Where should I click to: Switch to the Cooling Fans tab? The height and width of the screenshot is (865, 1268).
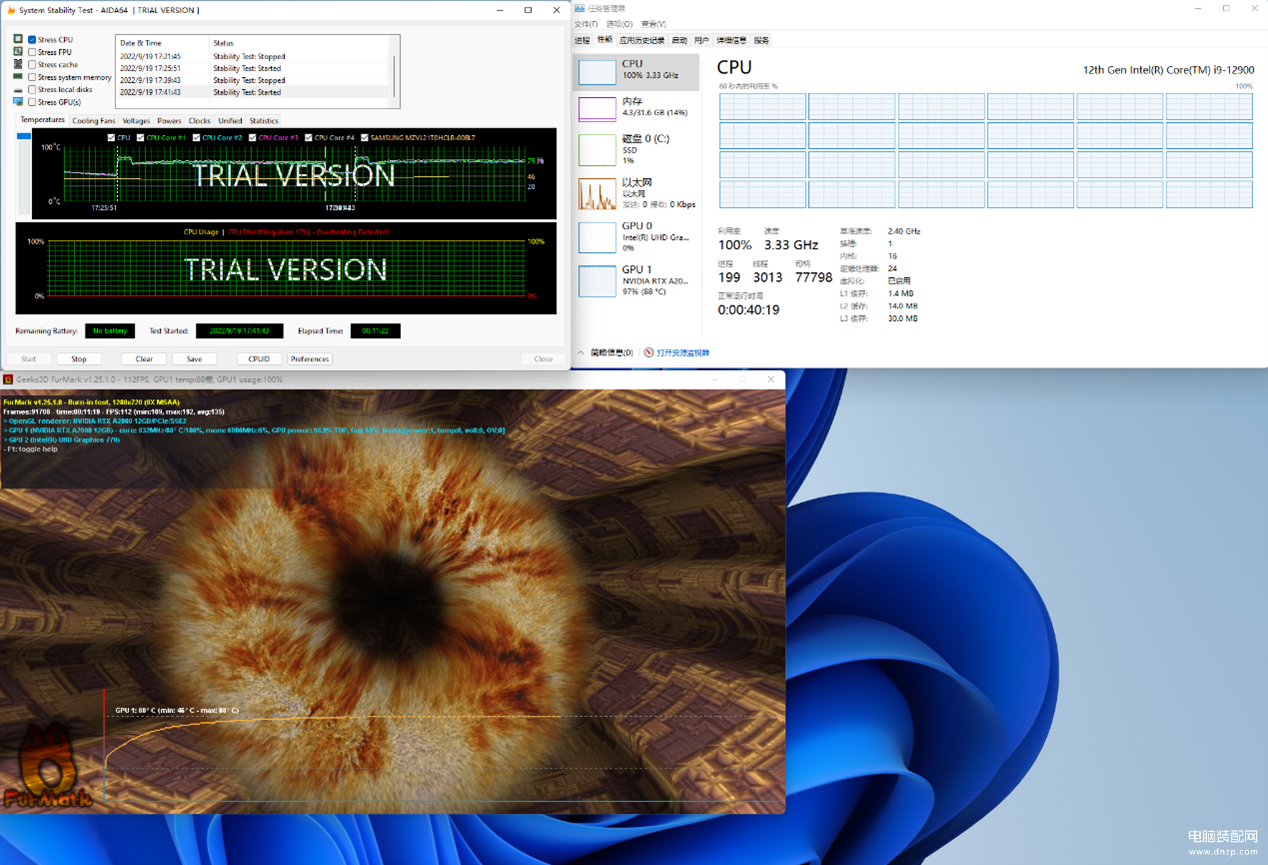(93, 121)
